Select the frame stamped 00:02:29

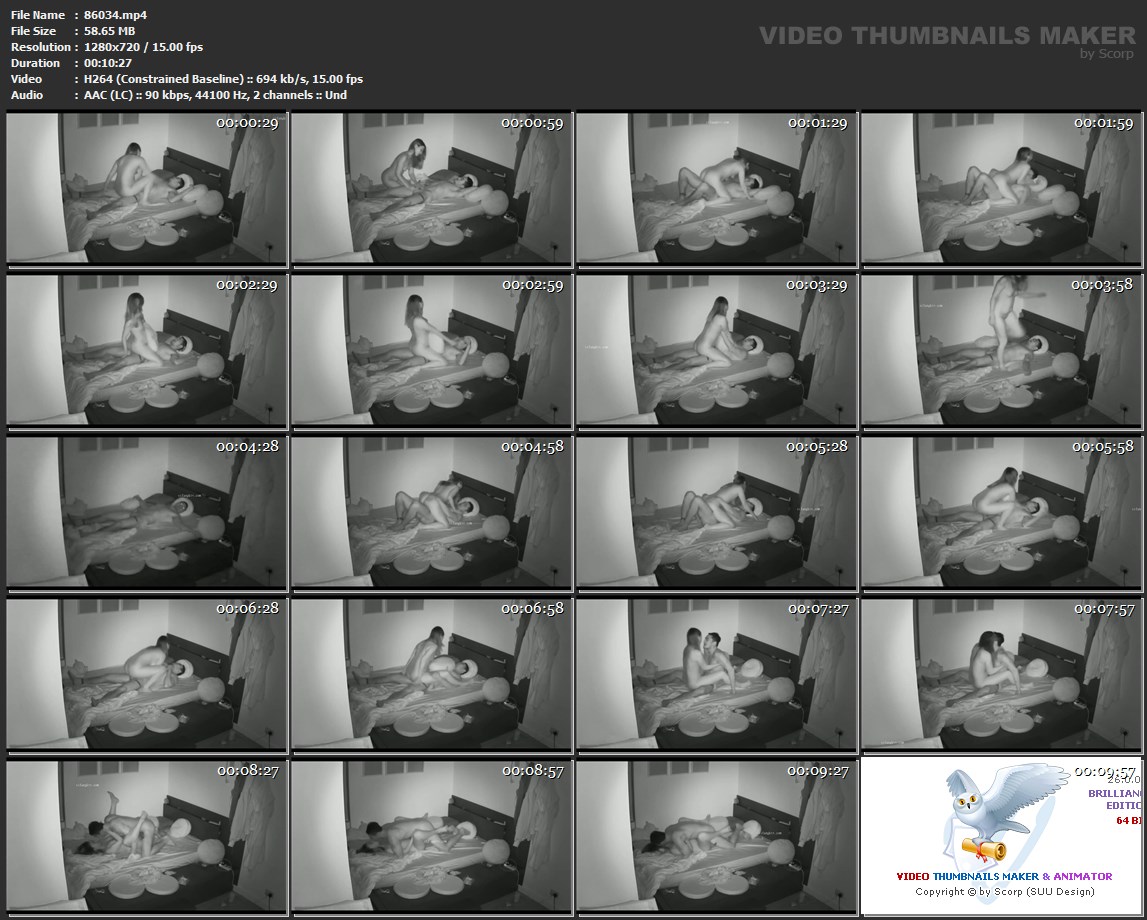[146, 351]
